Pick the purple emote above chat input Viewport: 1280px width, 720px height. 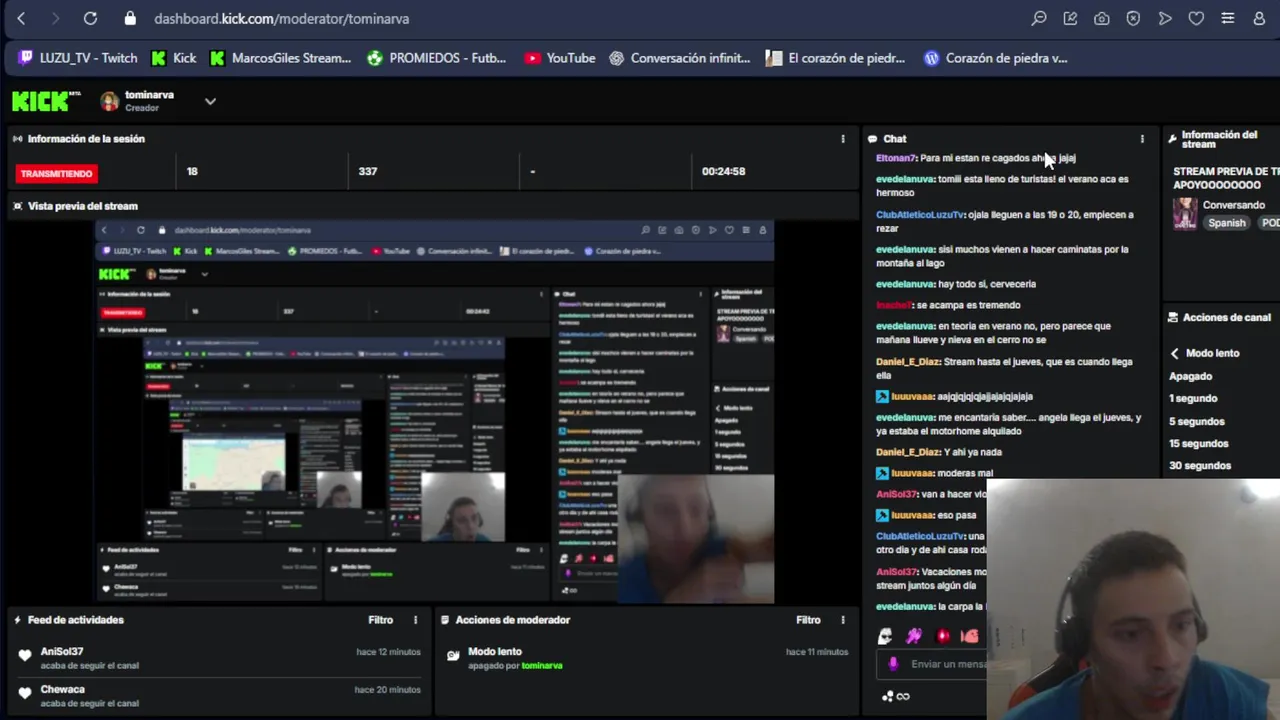click(x=914, y=636)
